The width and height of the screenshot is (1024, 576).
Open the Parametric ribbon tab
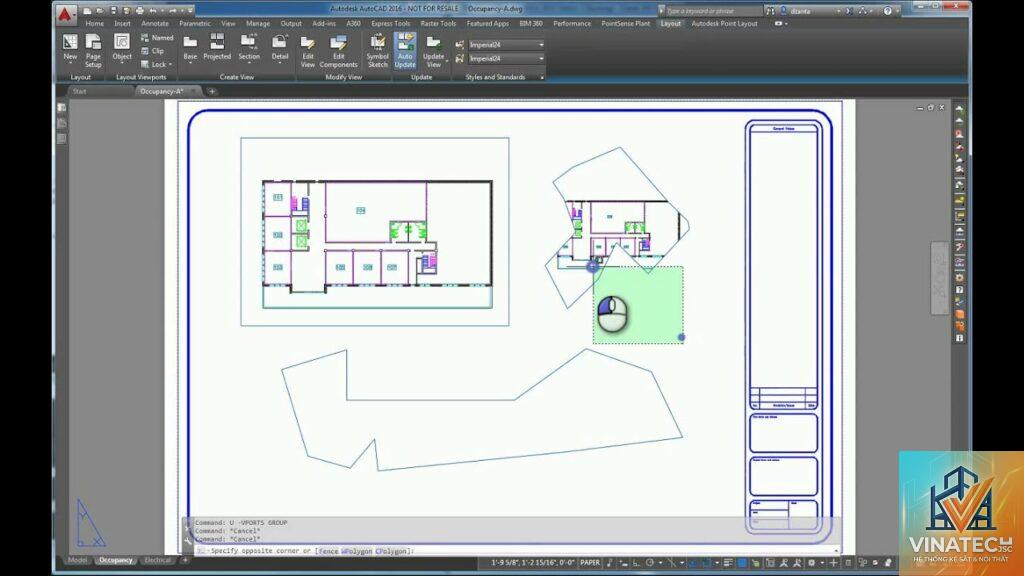pos(195,24)
